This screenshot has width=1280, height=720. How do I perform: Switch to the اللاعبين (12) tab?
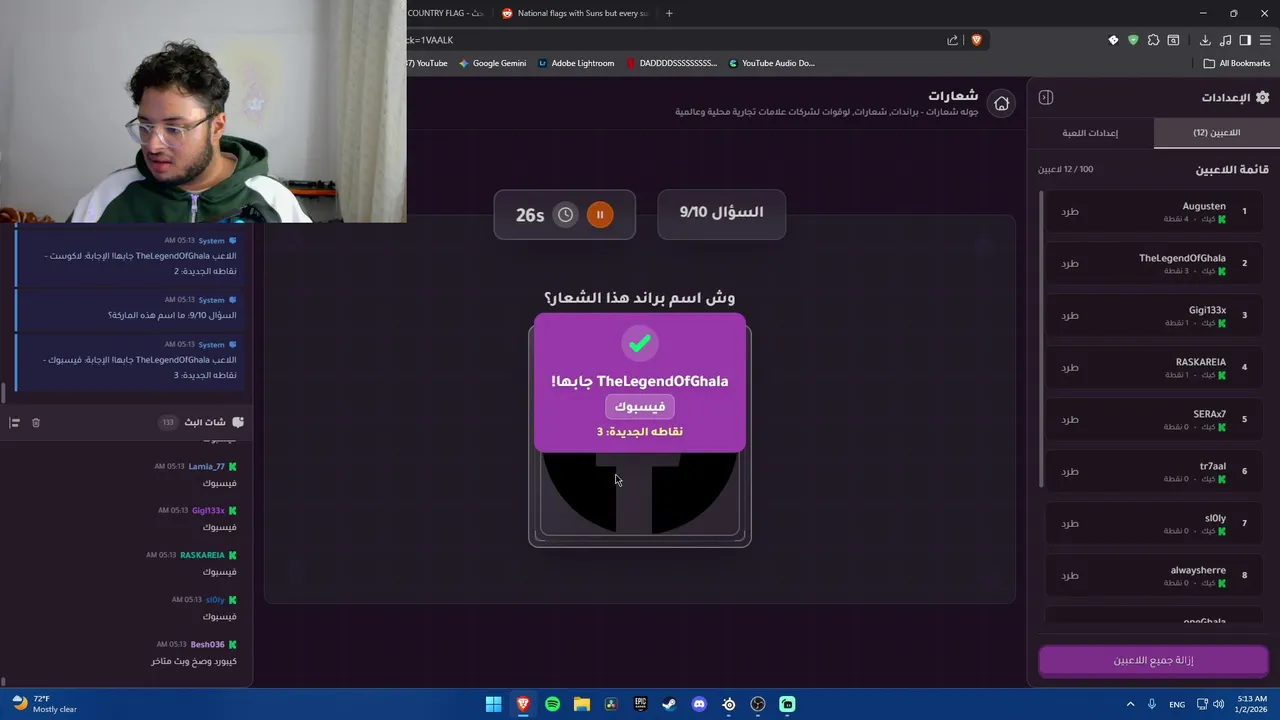click(x=1216, y=133)
